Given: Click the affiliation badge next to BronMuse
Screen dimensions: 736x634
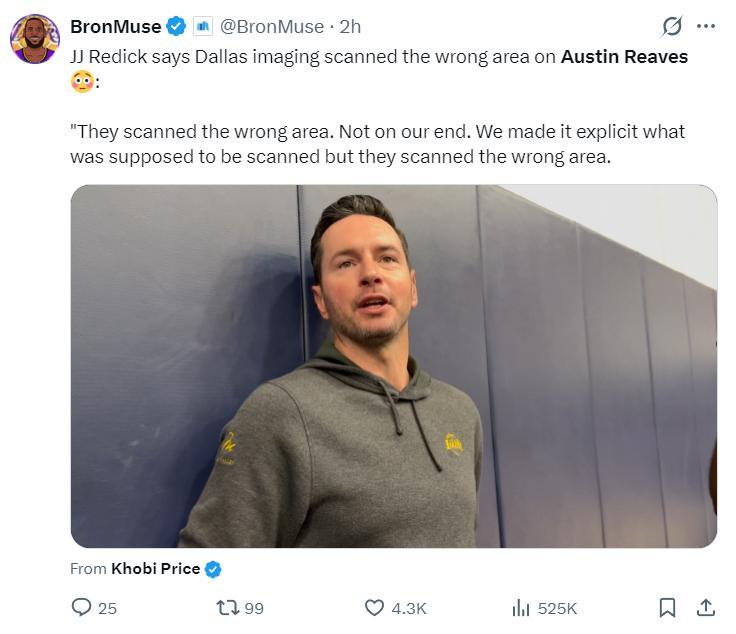Looking at the screenshot, I should [203, 27].
